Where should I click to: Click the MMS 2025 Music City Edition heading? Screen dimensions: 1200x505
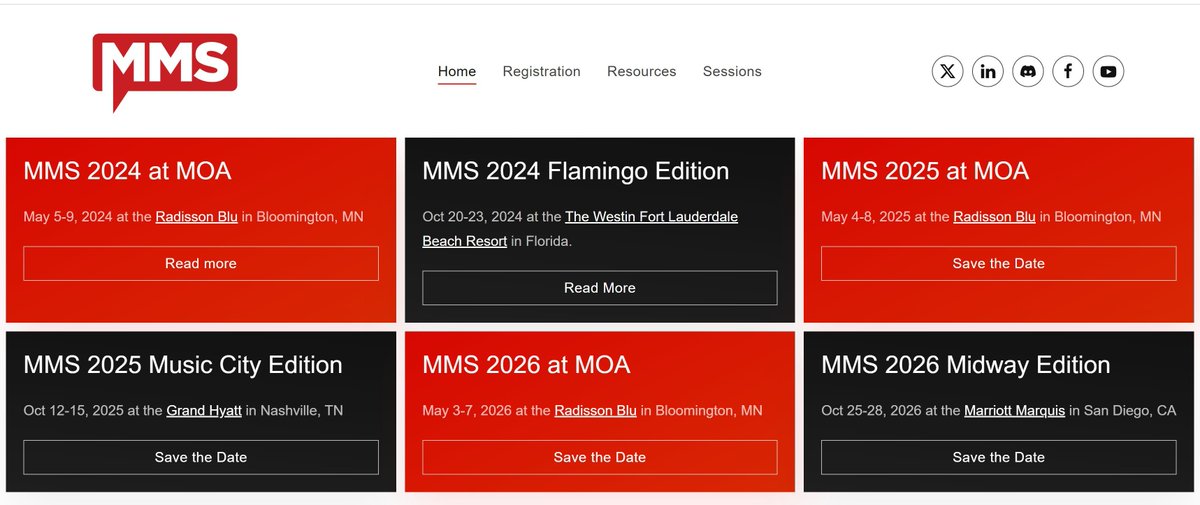click(x=183, y=365)
